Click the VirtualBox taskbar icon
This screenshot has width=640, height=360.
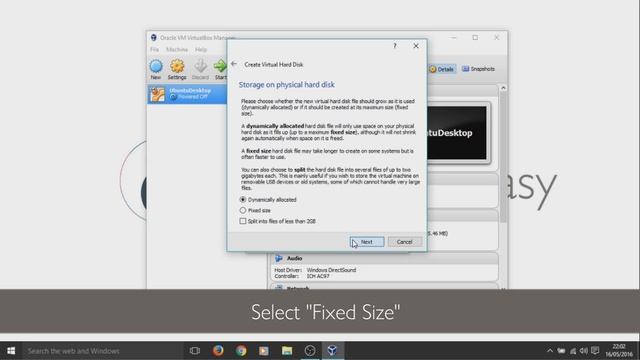333,351
